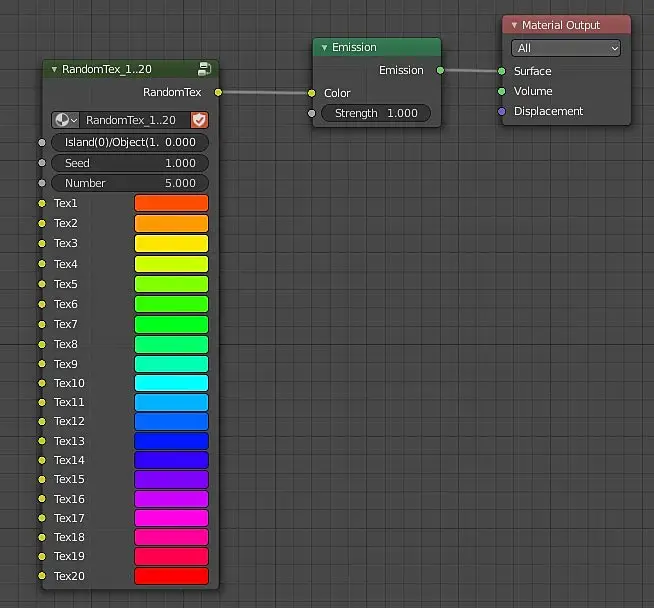
Task: Click the Tex20 input socket
Action: [x=42, y=576]
